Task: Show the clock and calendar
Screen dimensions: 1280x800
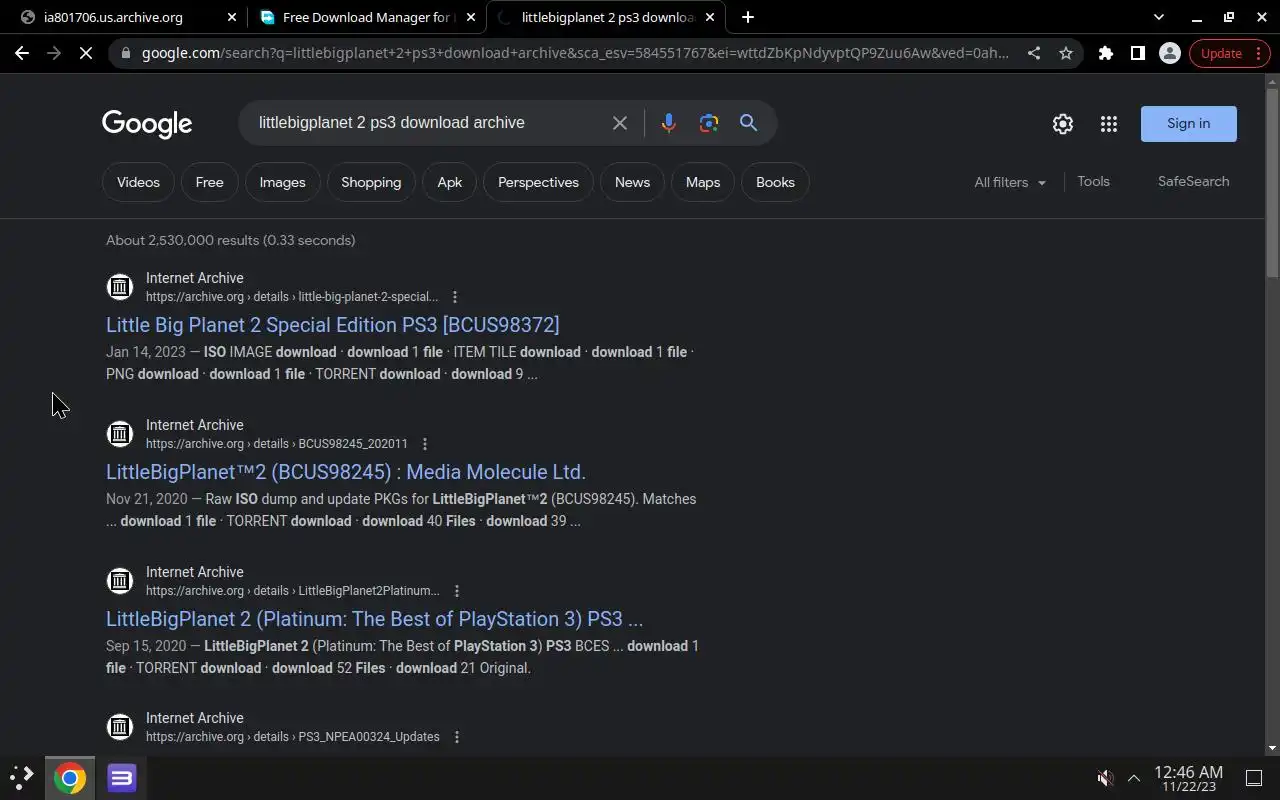Action: [x=1189, y=778]
